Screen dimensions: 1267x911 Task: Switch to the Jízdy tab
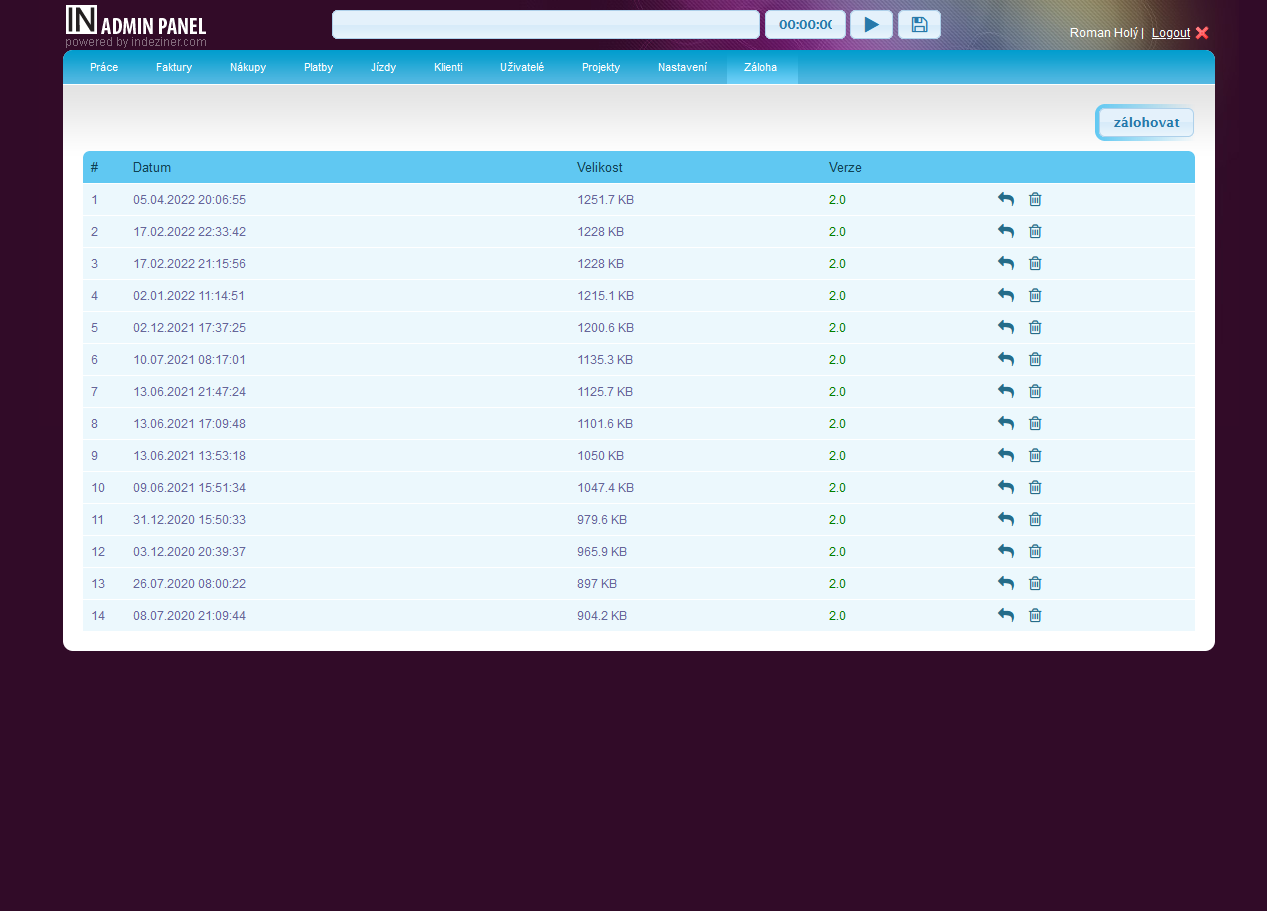pos(383,67)
